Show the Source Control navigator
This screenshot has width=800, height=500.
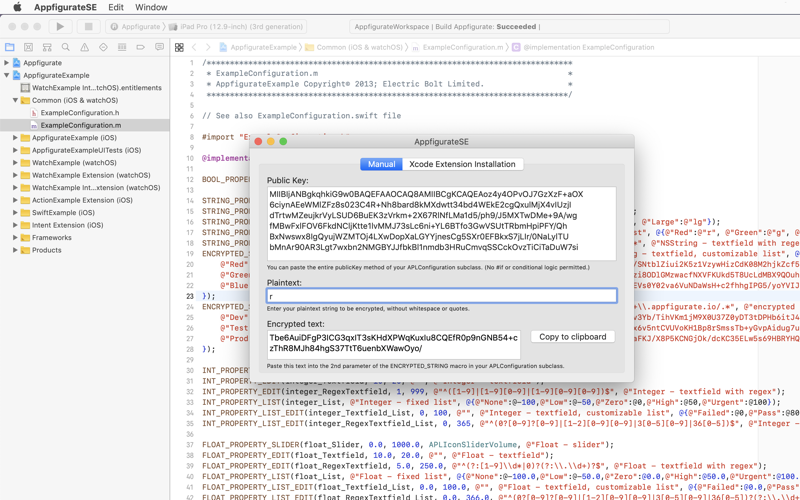pyautogui.click(x=29, y=47)
